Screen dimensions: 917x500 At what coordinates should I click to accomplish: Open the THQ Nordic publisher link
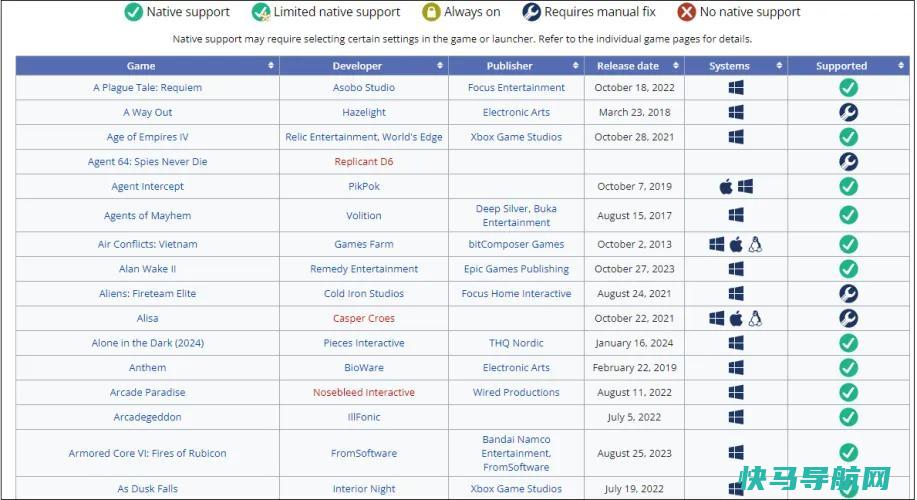tap(516, 343)
